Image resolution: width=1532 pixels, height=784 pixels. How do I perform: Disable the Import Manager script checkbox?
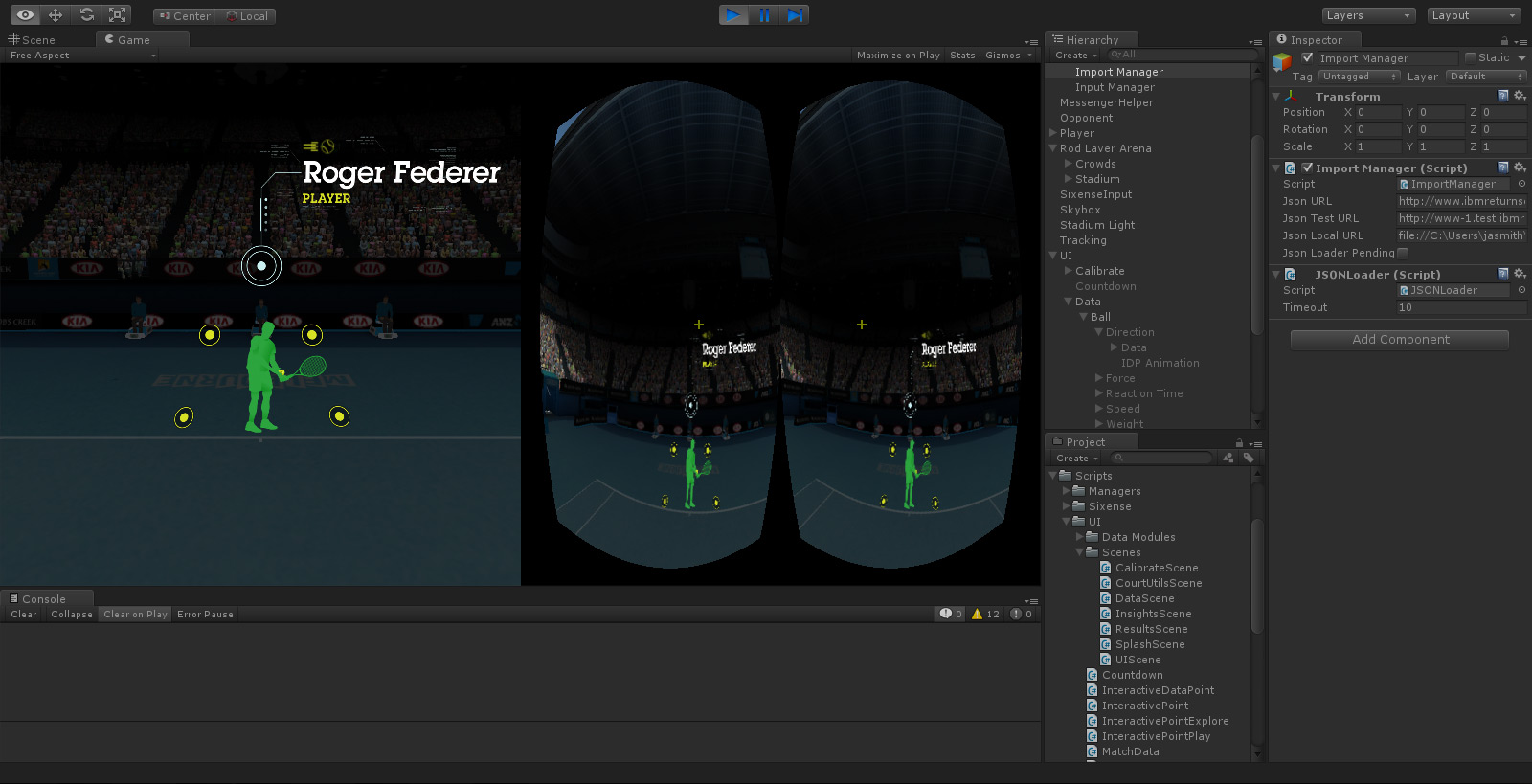[x=1307, y=168]
